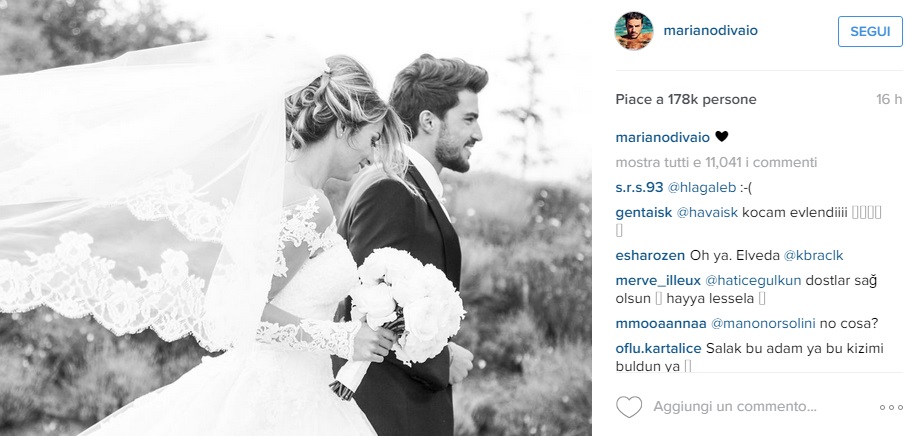Open commenter oflu.kartalice profile

pyautogui.click(x=658, y=349)
